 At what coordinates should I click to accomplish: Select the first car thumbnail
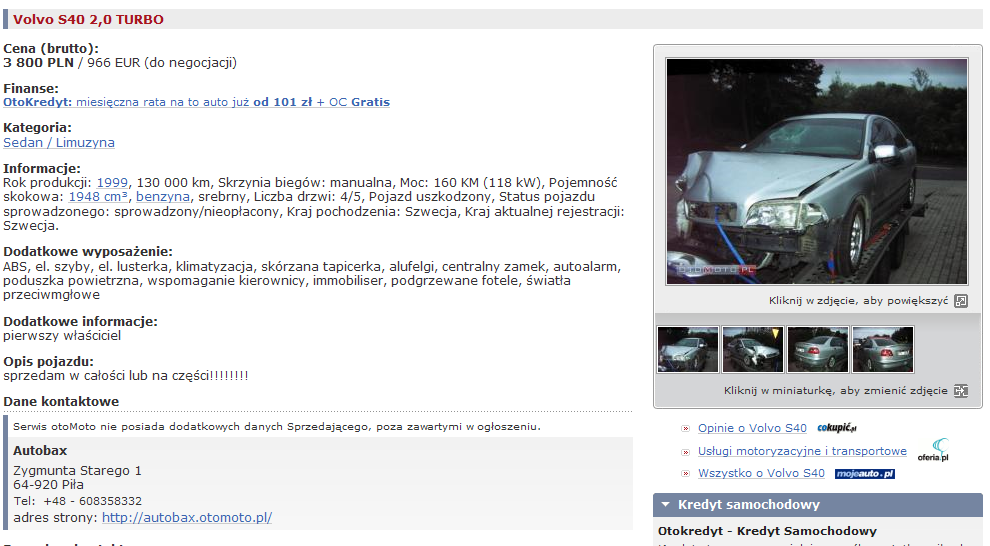click(x=688, y=350)
